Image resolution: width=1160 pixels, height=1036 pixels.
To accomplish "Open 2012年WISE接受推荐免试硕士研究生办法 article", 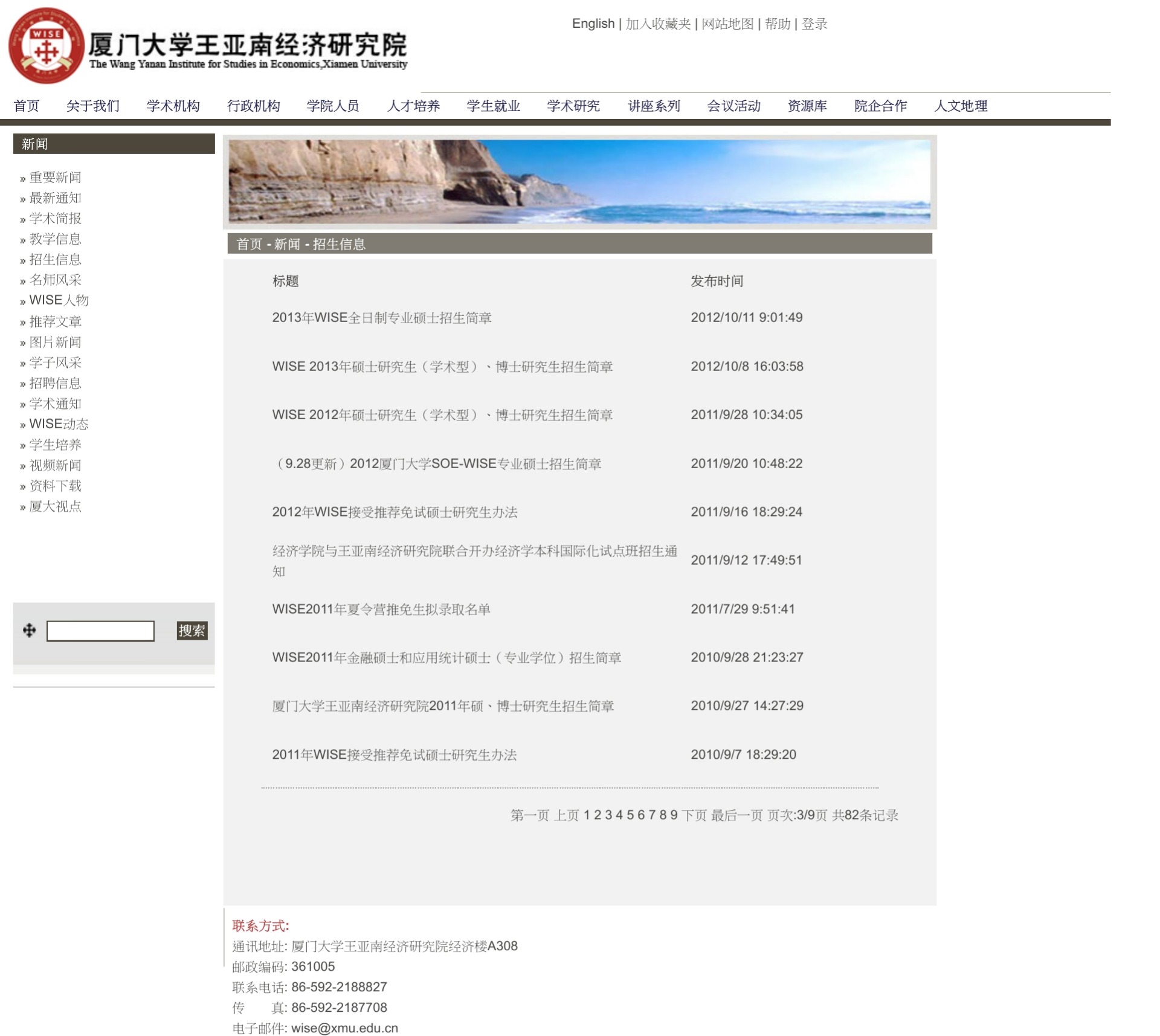I will tap(395, 512).
